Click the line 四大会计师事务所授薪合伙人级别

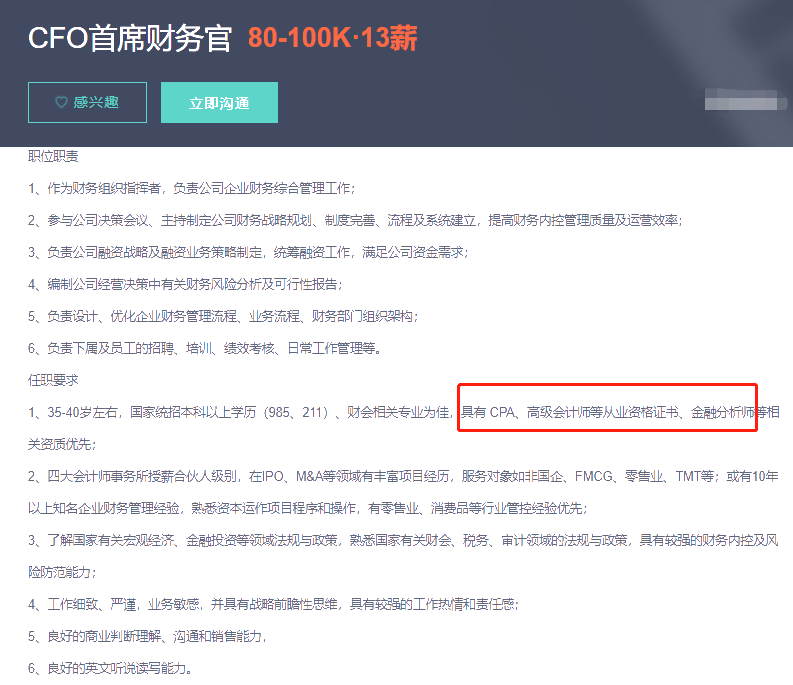tap(403, 476)
